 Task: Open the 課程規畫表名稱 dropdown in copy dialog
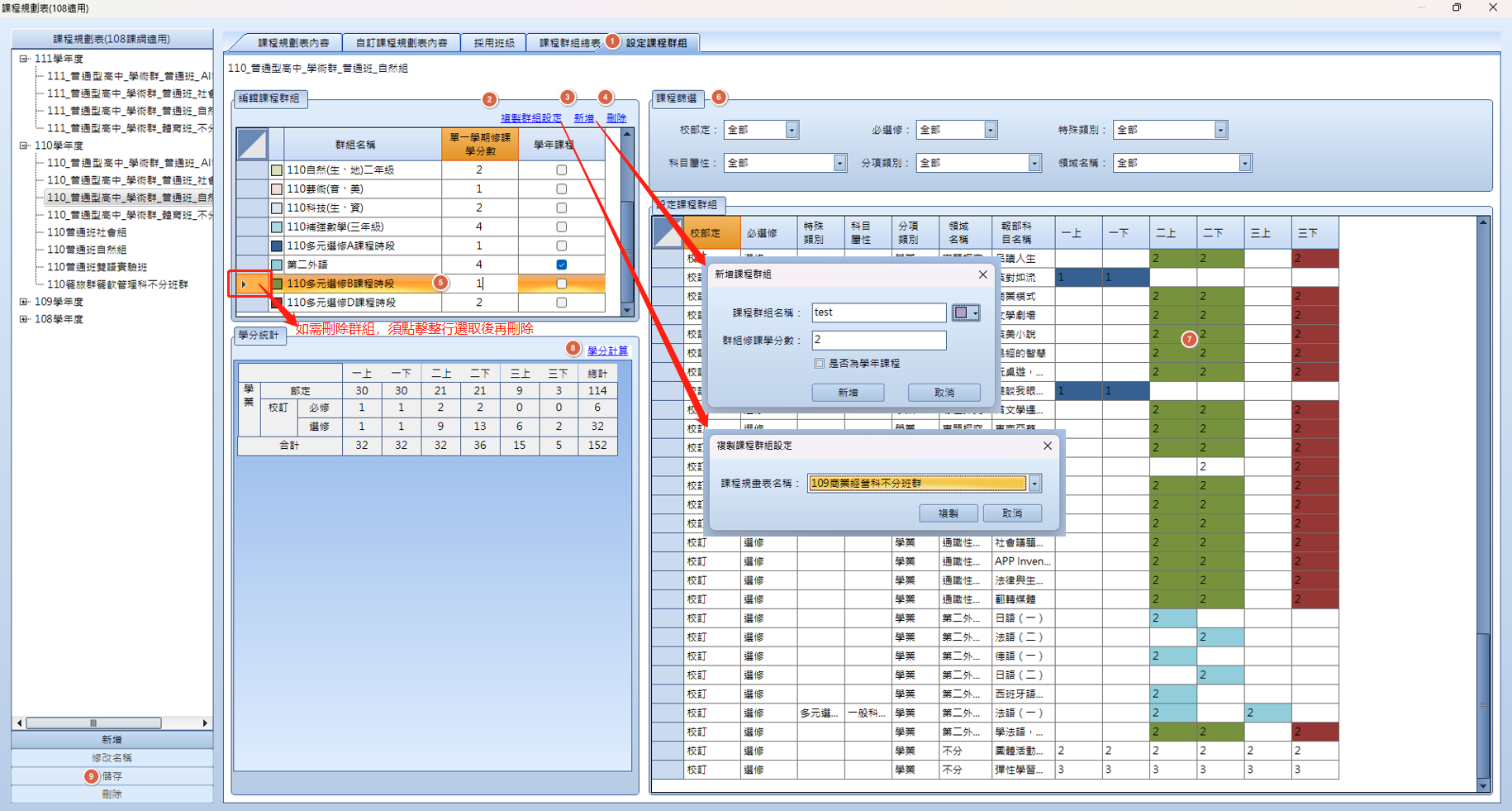1034,484
